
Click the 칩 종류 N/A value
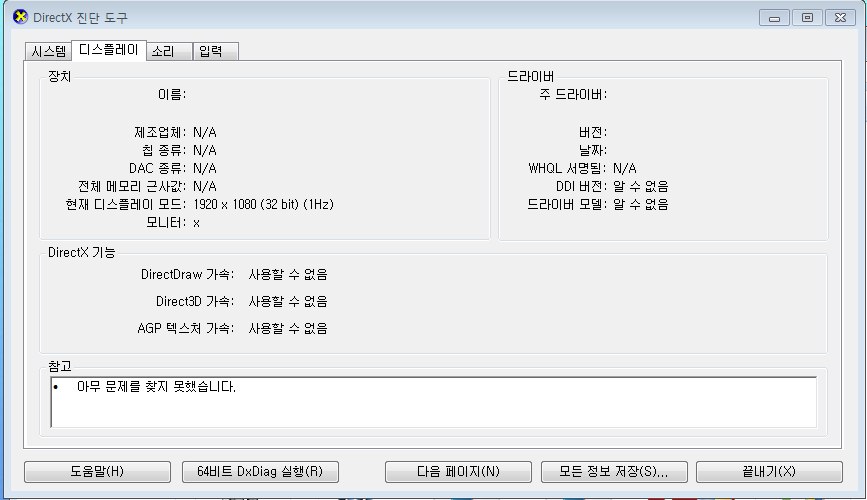point(205,150)
